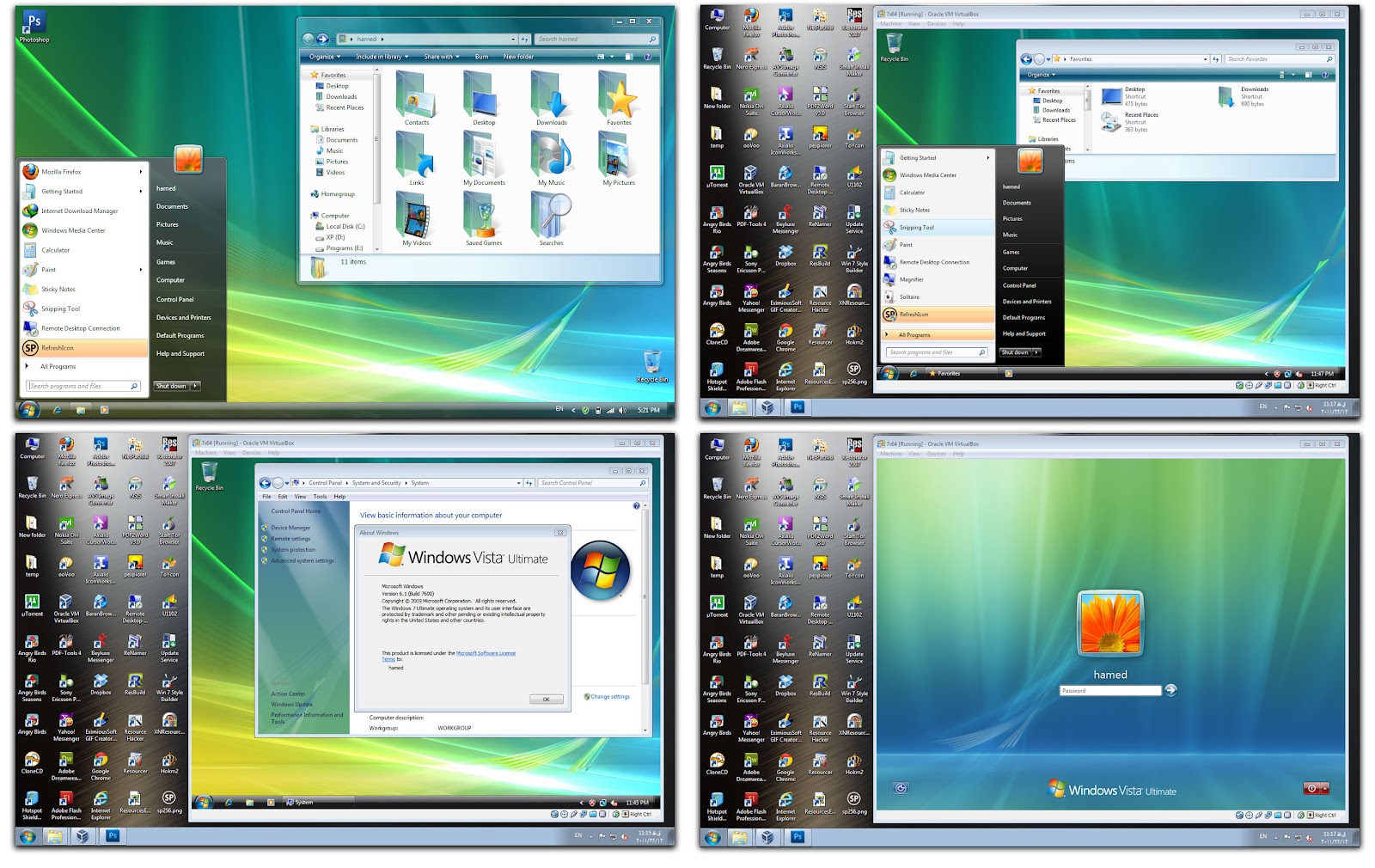
Task: Click Burn in the hamed window toolbar
Action: [x=481, y=57]
